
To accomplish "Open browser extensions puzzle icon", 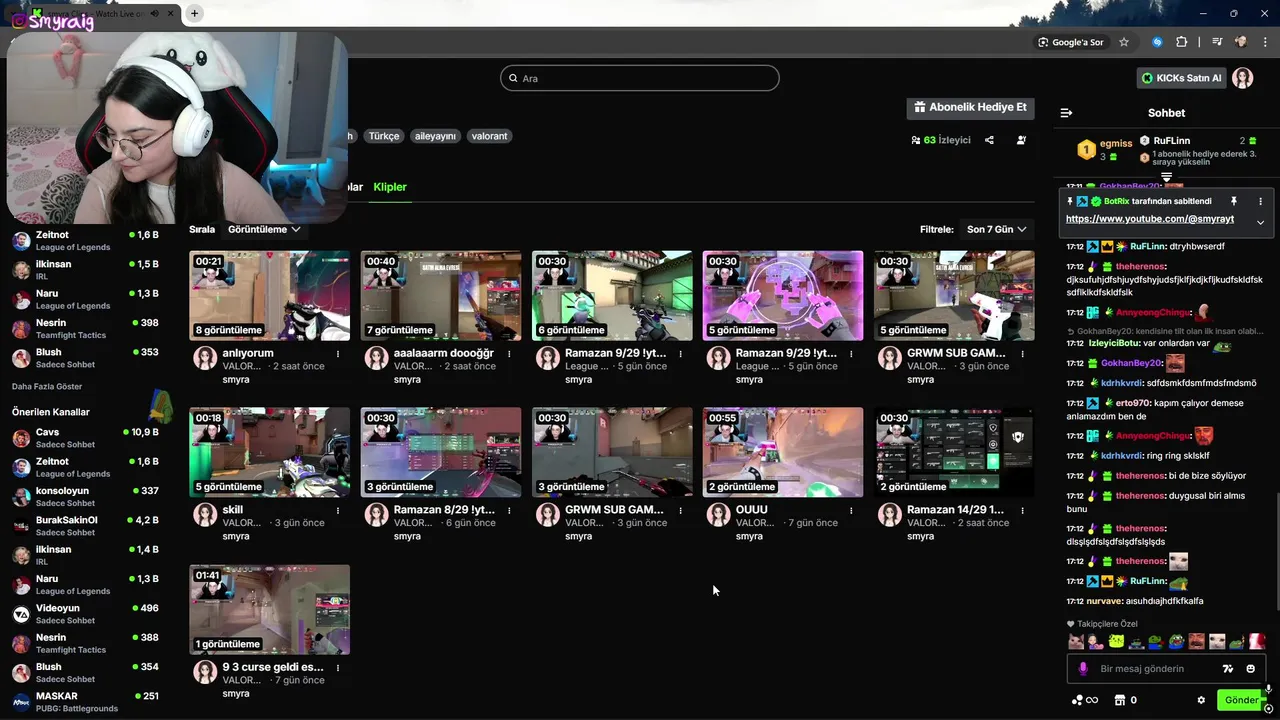I will click(x=1181, y=42).
